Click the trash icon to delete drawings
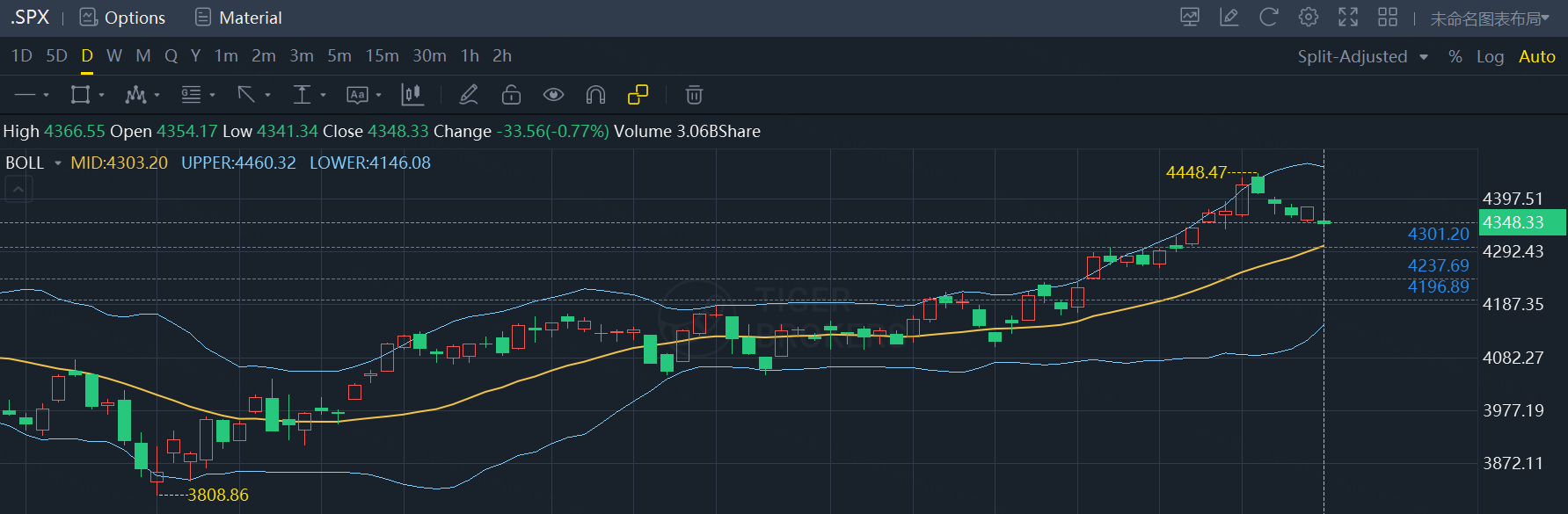 (x=694, y=95)
